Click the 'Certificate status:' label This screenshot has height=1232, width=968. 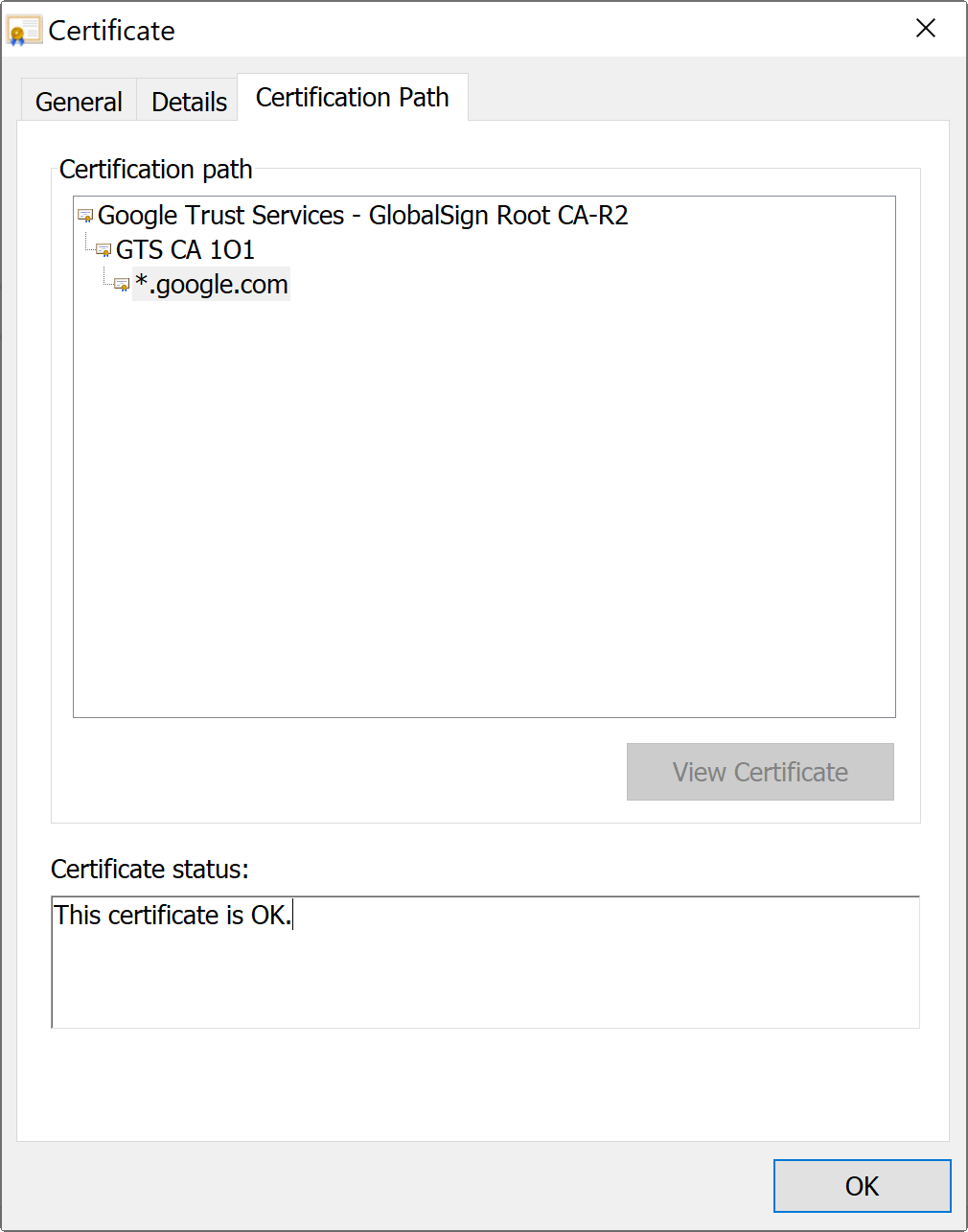(150, 869)
